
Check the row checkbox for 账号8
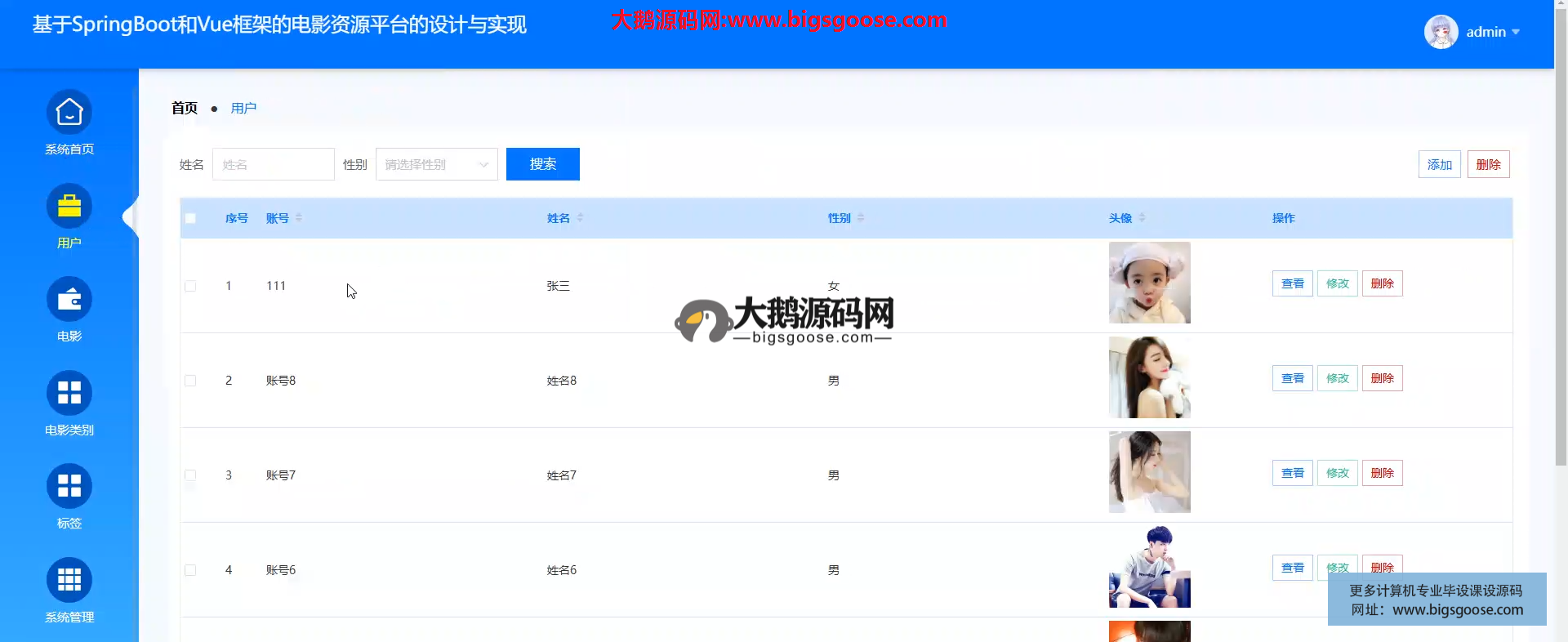tap(190, 381)
